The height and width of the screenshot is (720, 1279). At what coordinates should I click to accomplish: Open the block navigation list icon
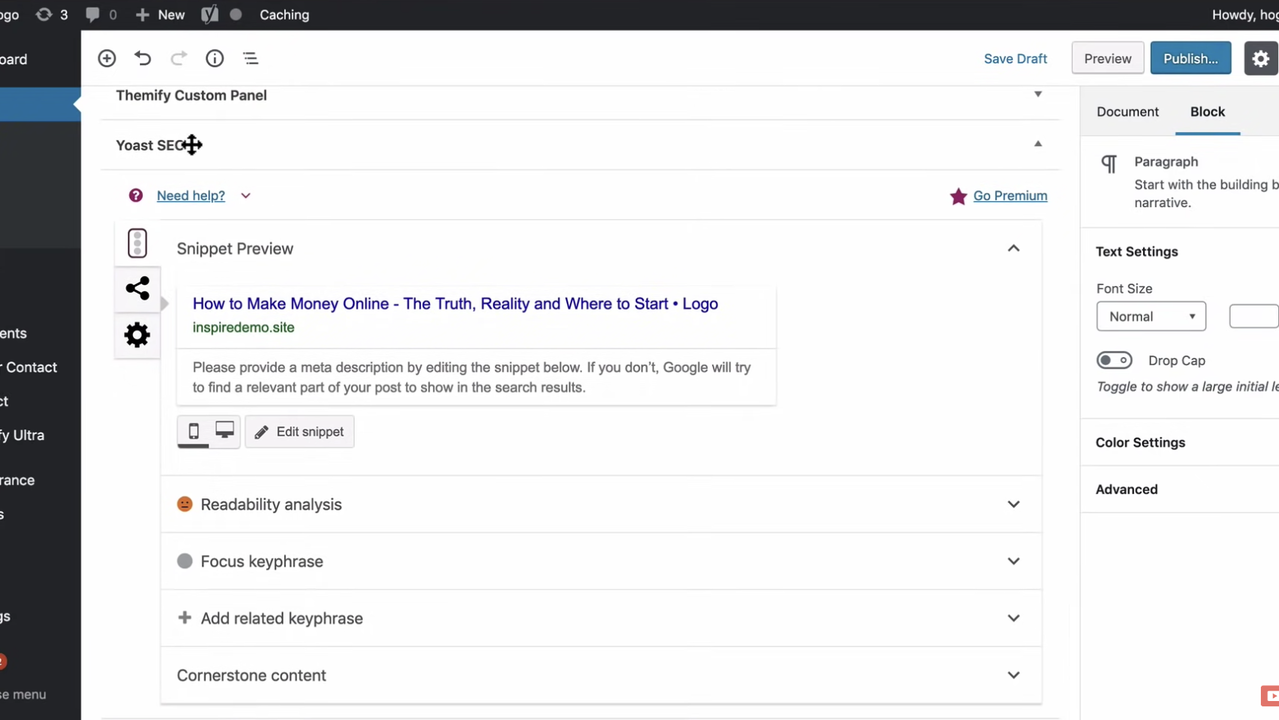[x=251, y=59]
